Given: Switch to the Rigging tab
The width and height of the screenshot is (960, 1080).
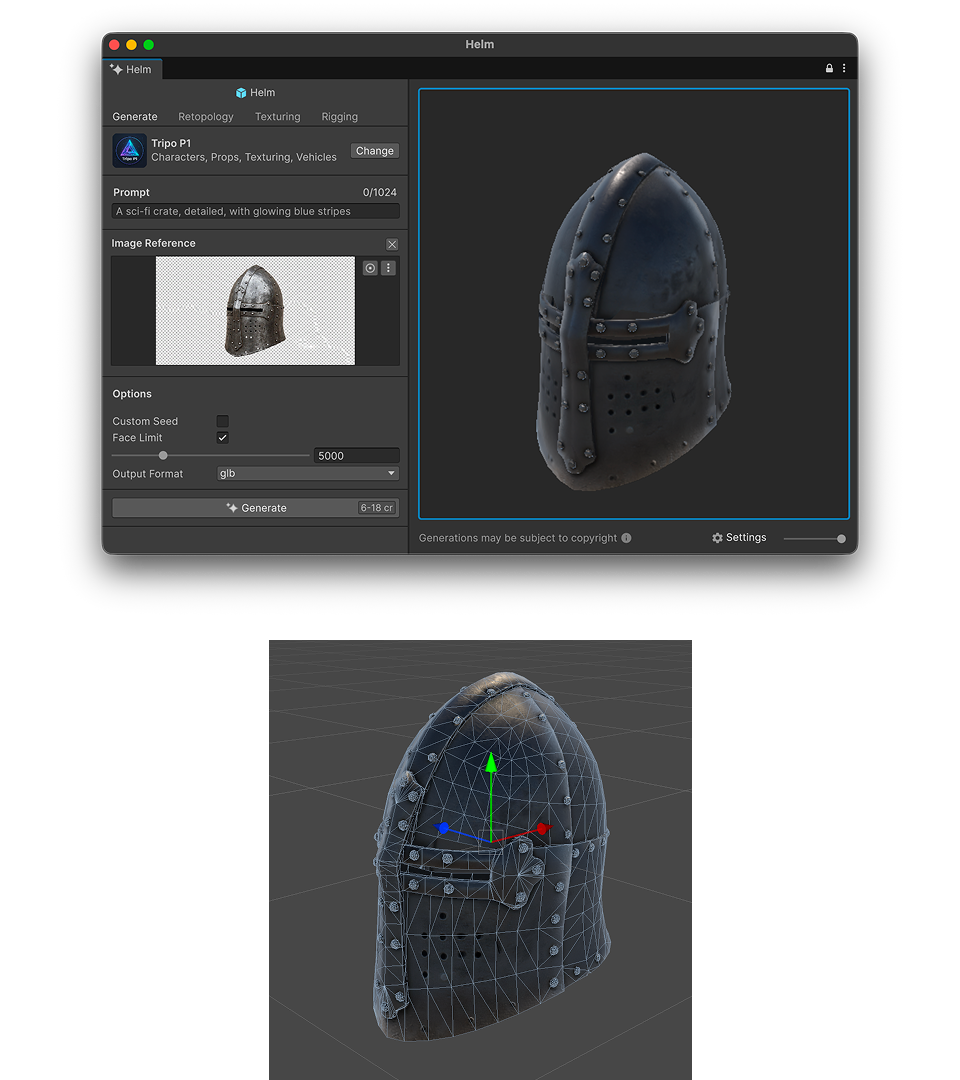Looking at the screenshot, I should (340, 116).
